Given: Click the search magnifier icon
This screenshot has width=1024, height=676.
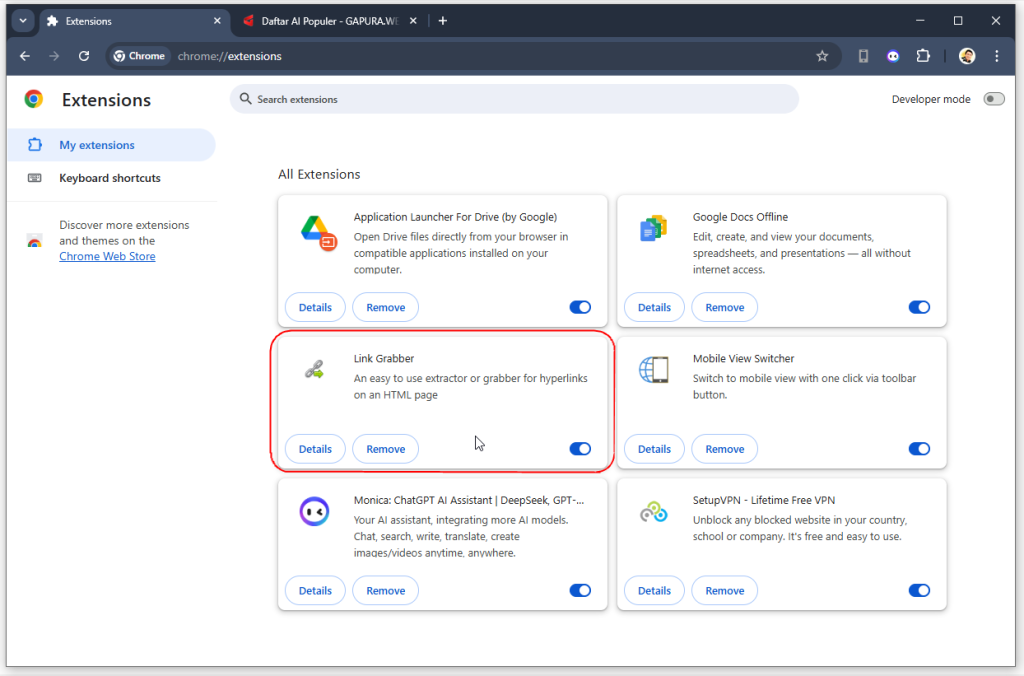Looking at the screenshot, I should point(246,99).
